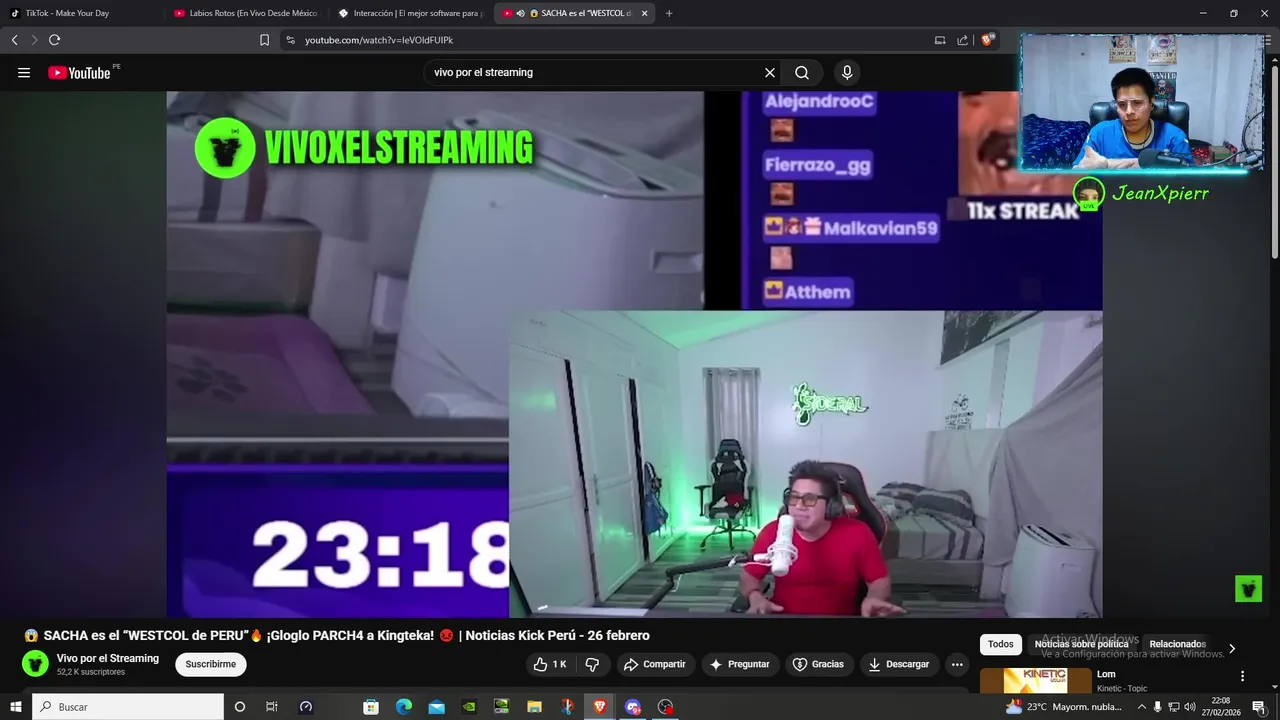The height and width of the screenshot is (720, 1280).
Task: Open options menu for Lom video
Action: (x=1243, y=676)
